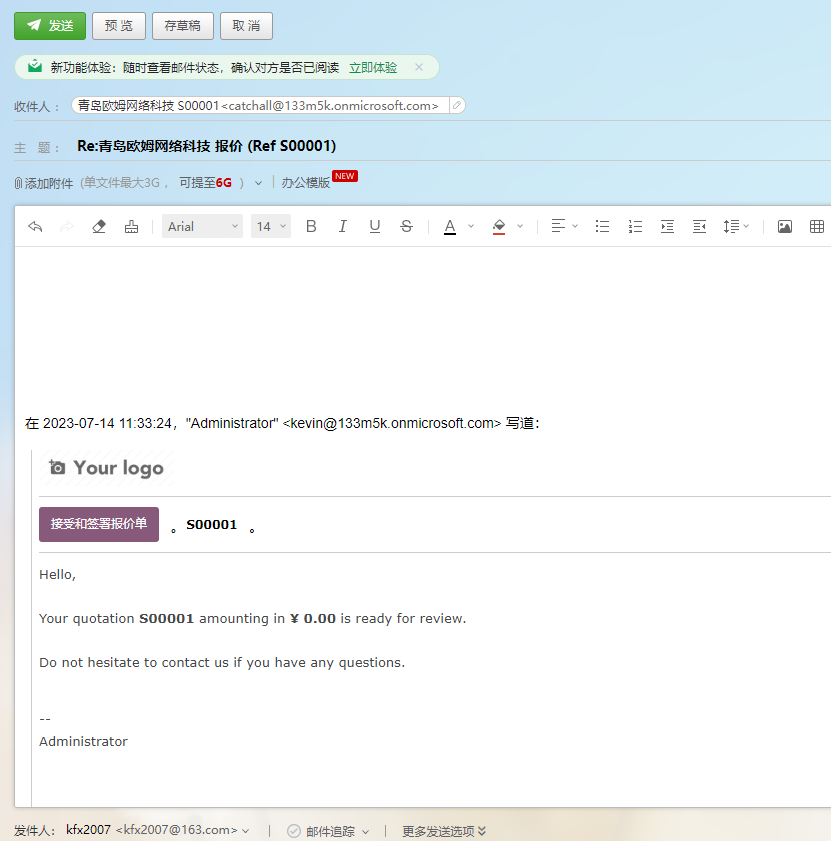Apply the highlight background color icon
The width and height of the screenshot is (831, 841).
pos(499,227)
